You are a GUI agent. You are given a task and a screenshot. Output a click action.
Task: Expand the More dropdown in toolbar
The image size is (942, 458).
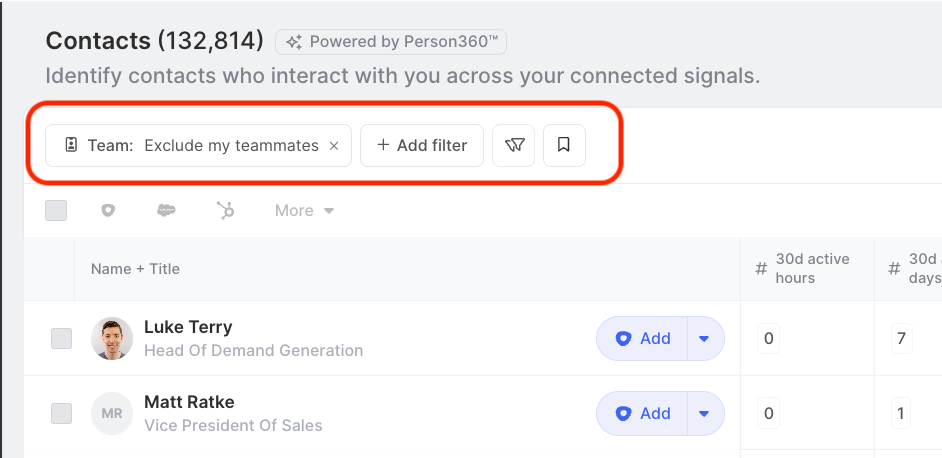click(x=305, y=210)
